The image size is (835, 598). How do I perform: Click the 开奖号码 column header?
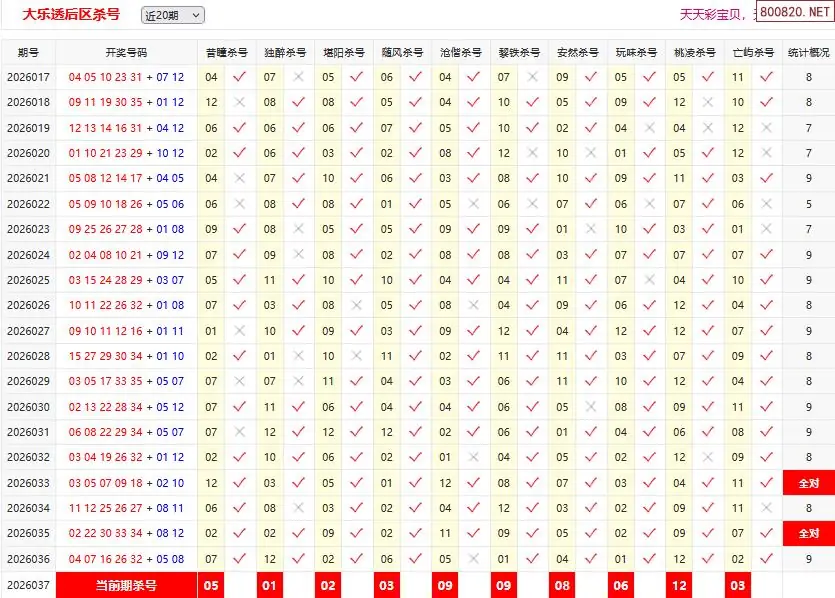click(126, 52)
